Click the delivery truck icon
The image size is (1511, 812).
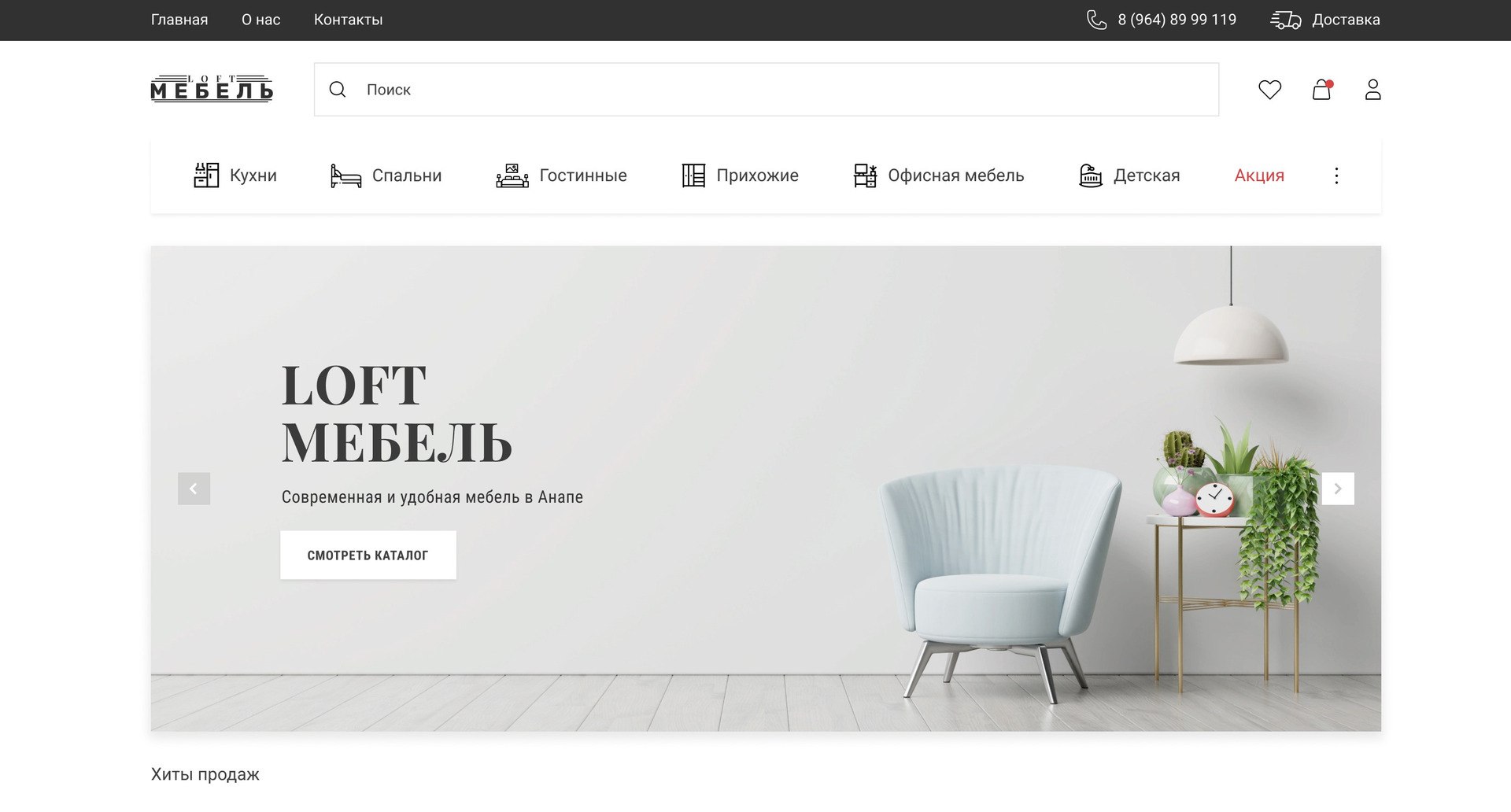(1286, 20)
